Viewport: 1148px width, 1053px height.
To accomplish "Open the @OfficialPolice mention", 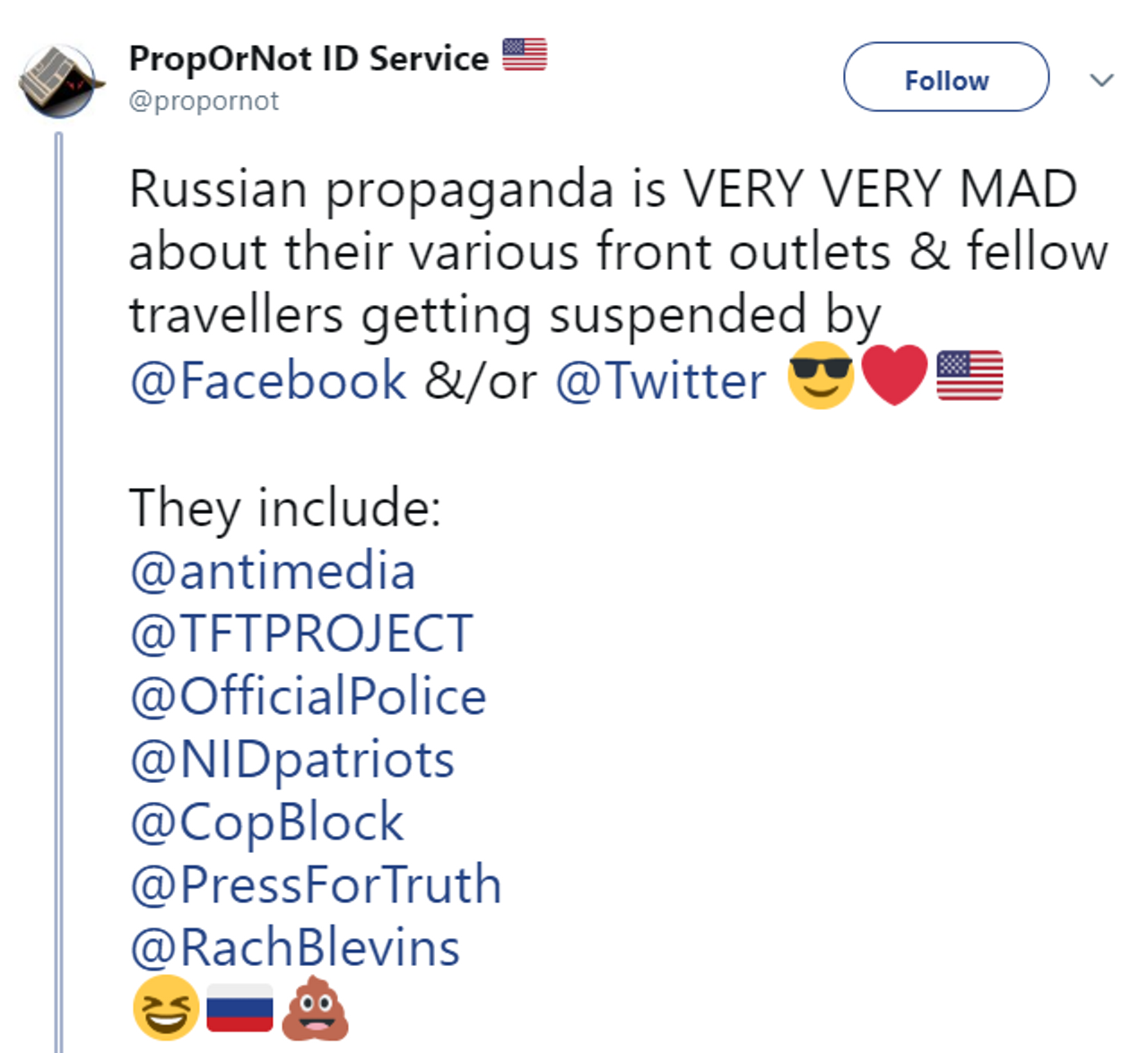I will click(308, 697).
